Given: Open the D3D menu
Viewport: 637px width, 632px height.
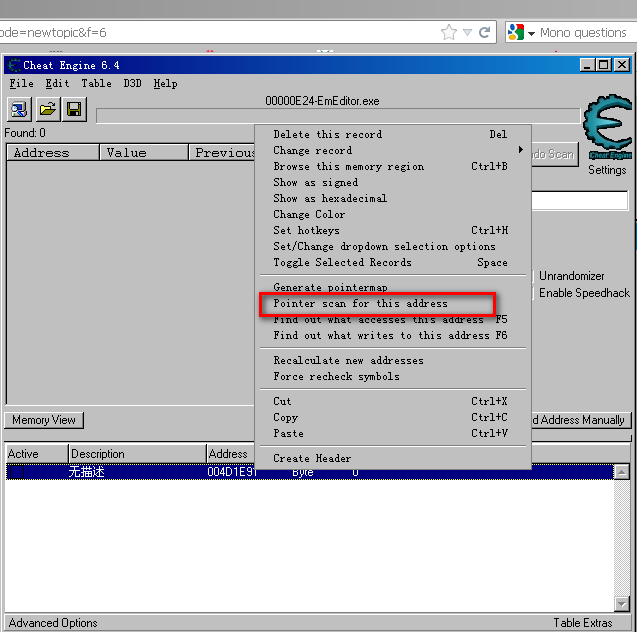Looking at the screenshot, I should point(132,83).
